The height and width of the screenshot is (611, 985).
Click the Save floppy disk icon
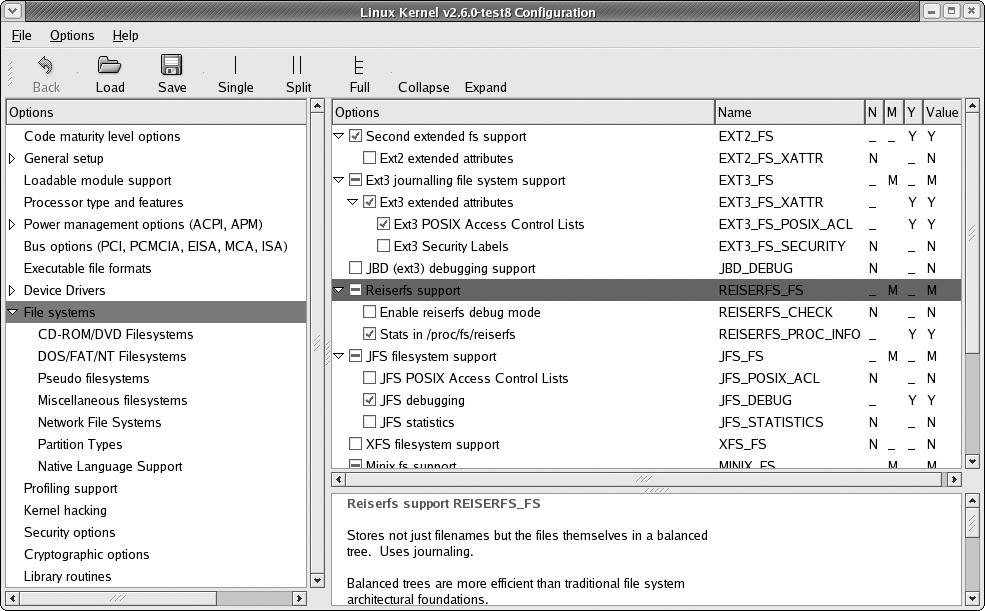click(172, 66)
